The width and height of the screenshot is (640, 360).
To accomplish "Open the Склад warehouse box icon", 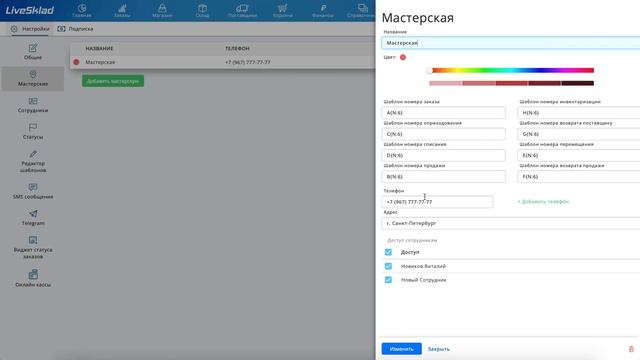I will click(202, 11).
